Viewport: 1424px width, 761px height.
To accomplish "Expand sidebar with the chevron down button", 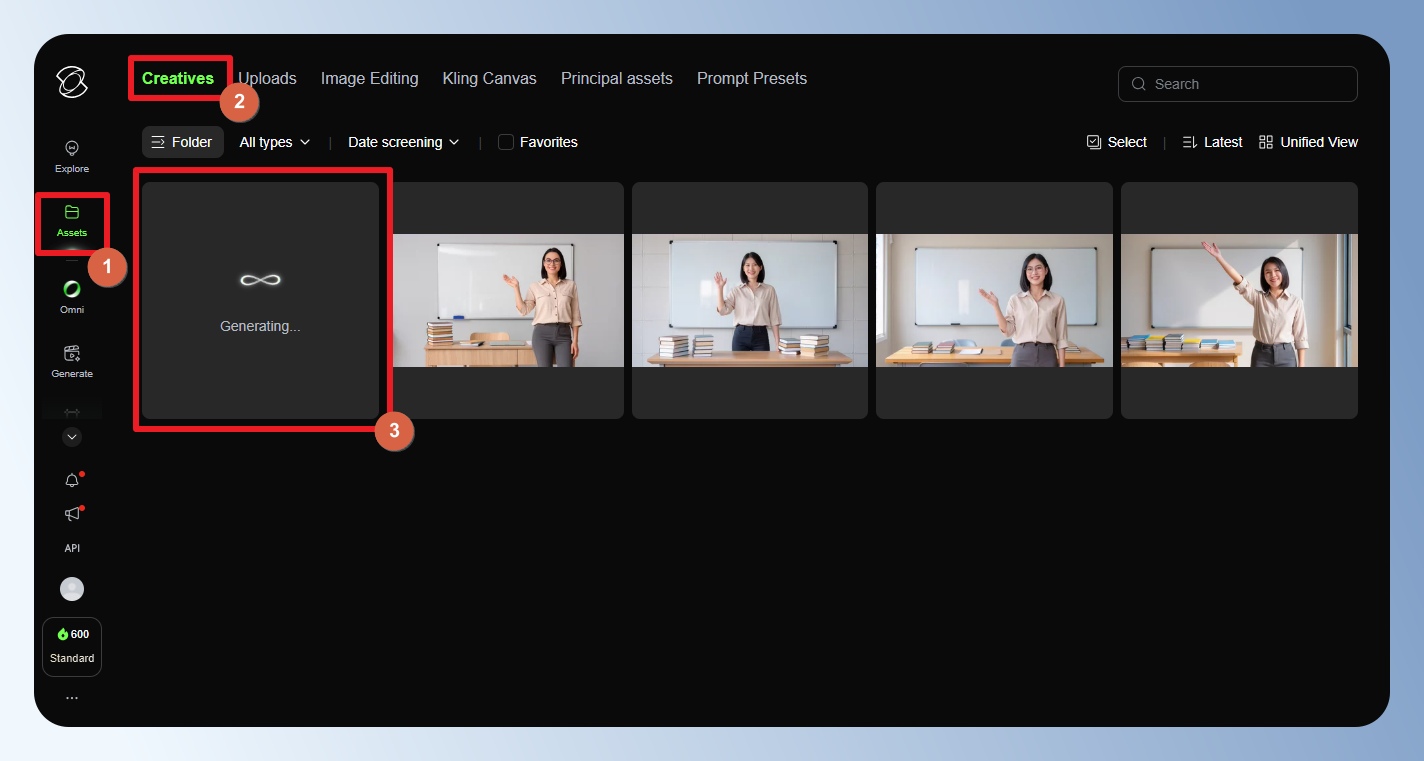I will click(72, 436).
